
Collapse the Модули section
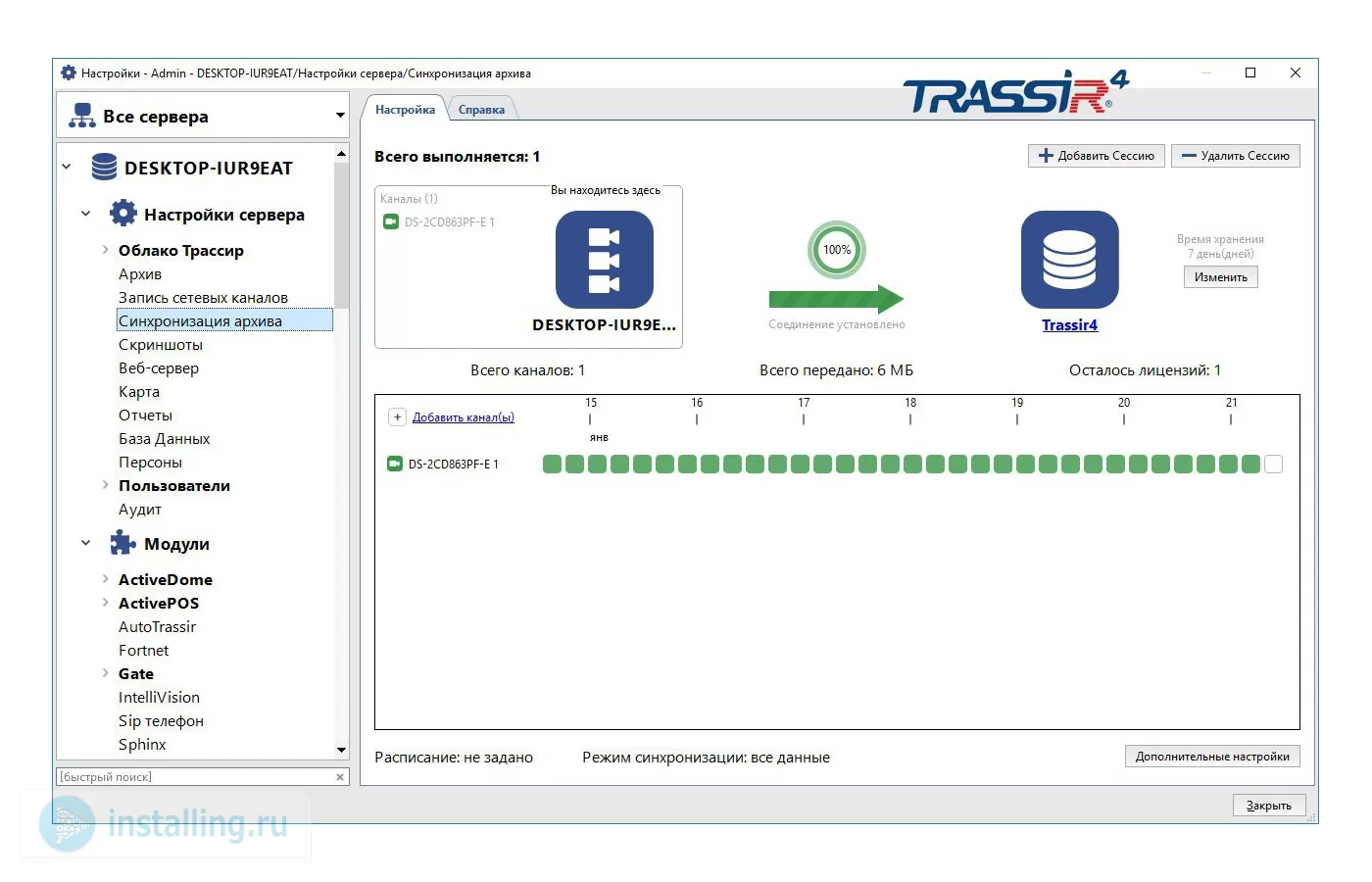coord(85,543)
